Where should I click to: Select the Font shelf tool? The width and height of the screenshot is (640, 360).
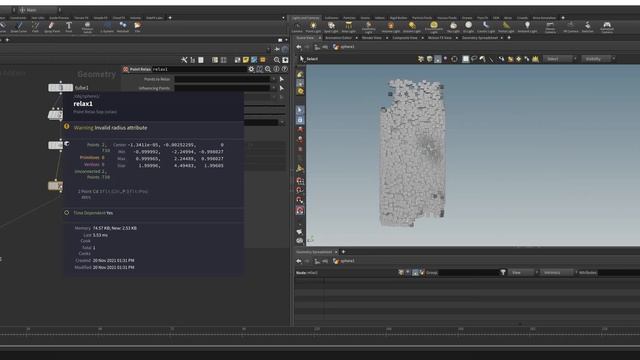69,27
